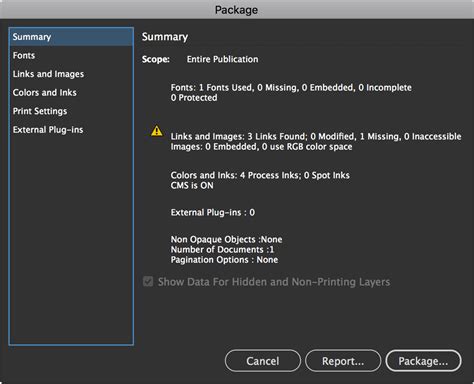Click the 'Fonts: 1 Fonts Used' line

click(291, 88)
